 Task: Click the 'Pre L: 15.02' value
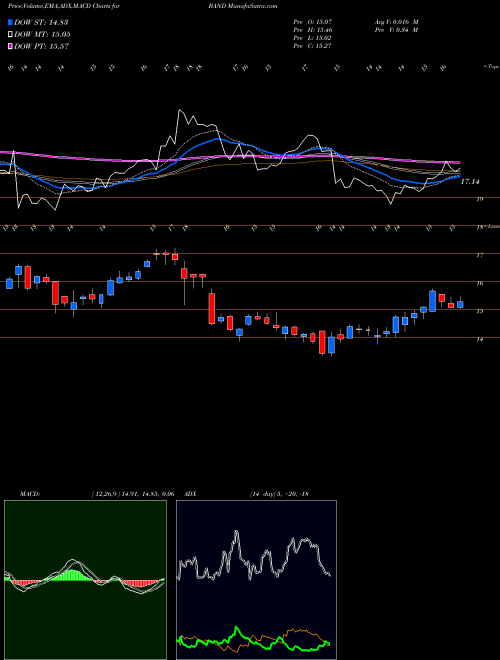(312, 38)
